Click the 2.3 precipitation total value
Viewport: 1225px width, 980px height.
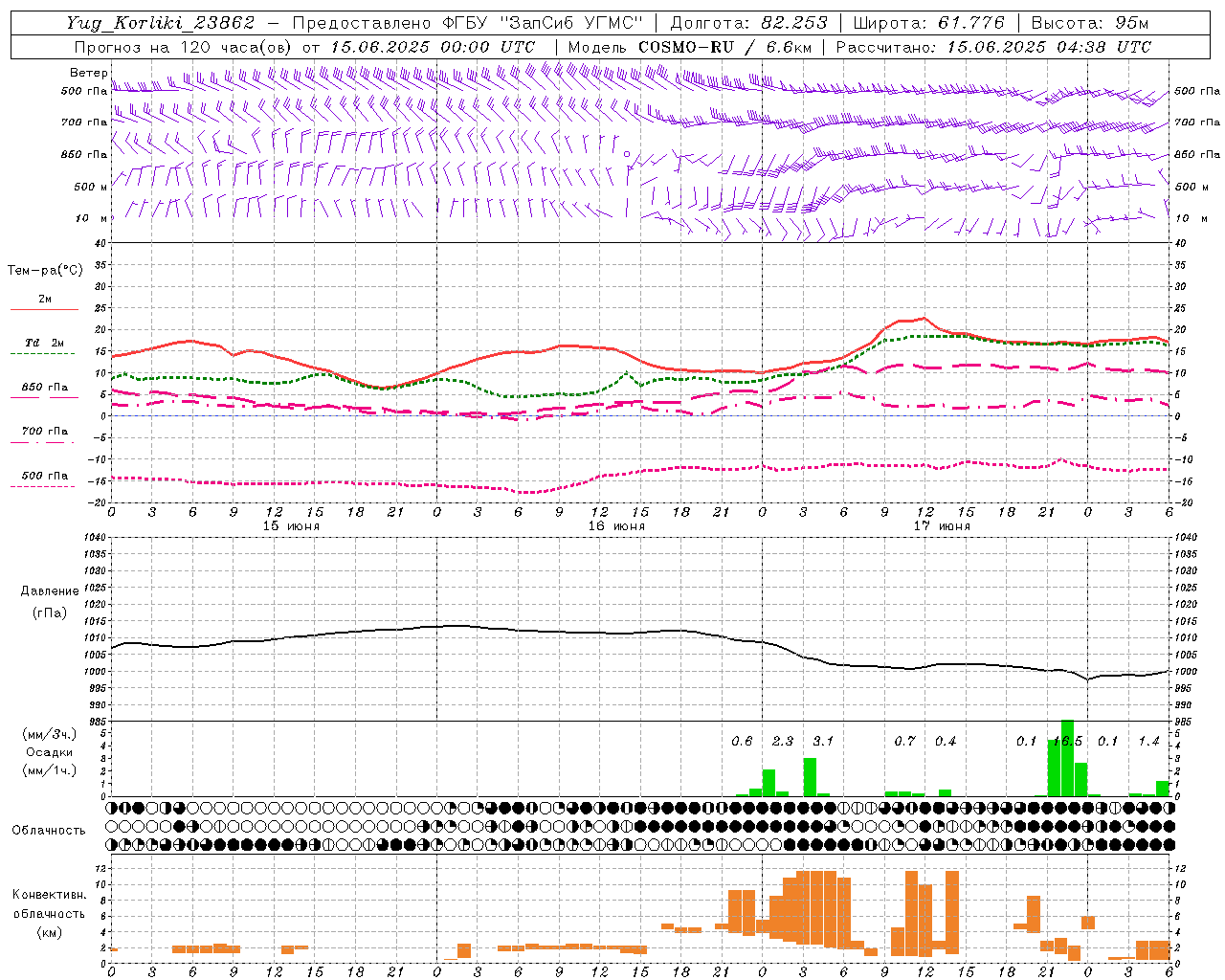[x=783, y=742]
